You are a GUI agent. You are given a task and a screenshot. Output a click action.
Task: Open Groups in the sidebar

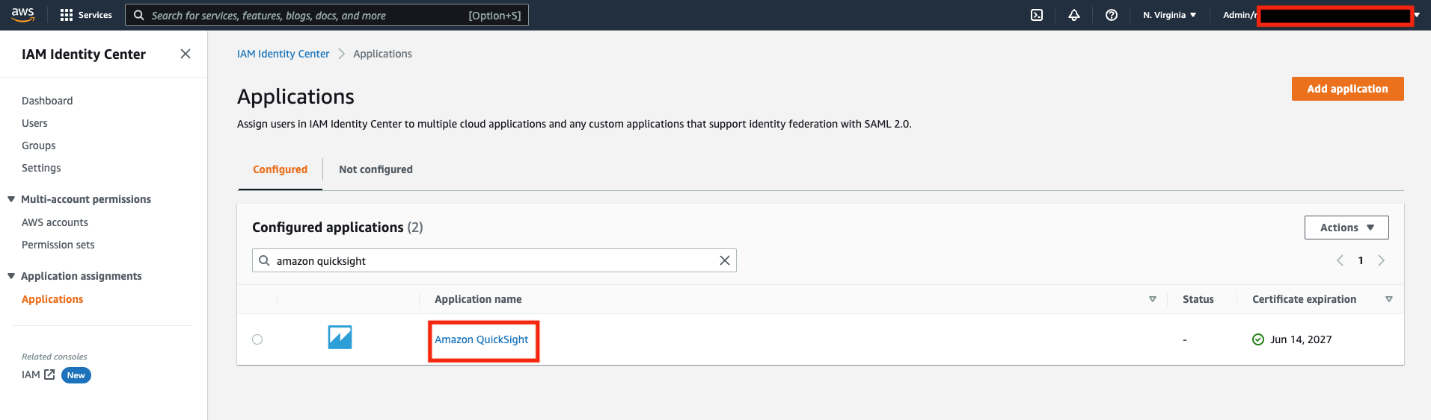[x=38, y=145]
